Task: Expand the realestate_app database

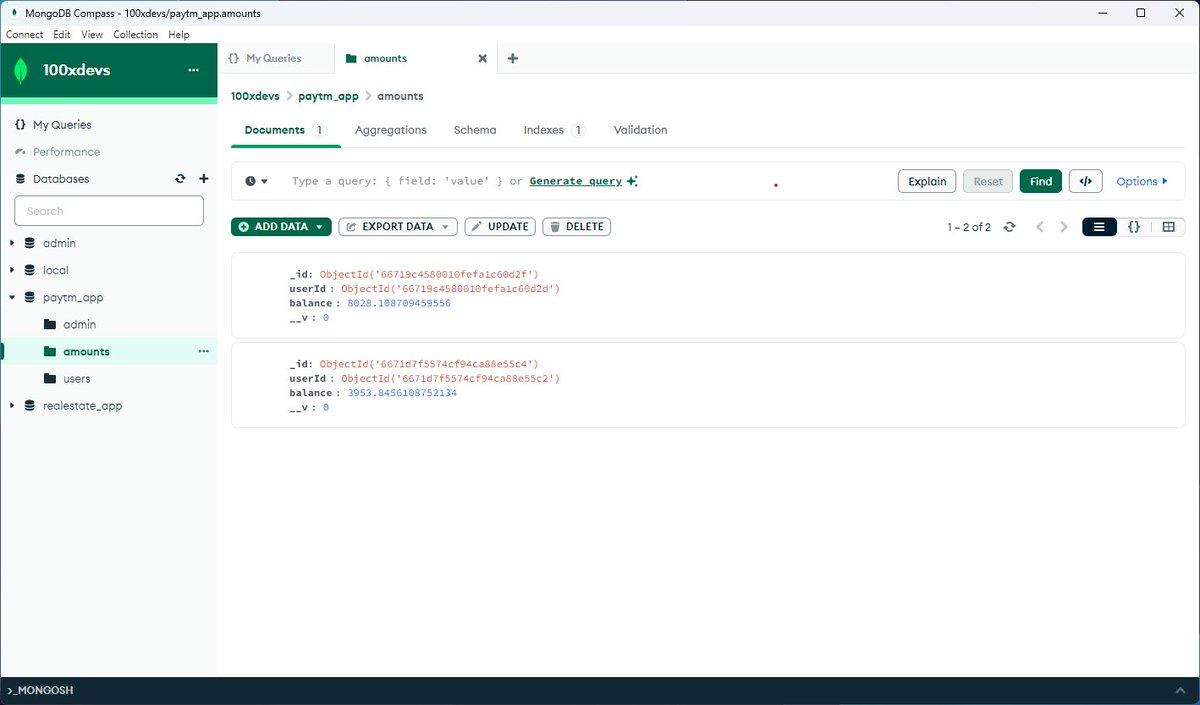Action: pyautogui.click(x=12, y=406)
